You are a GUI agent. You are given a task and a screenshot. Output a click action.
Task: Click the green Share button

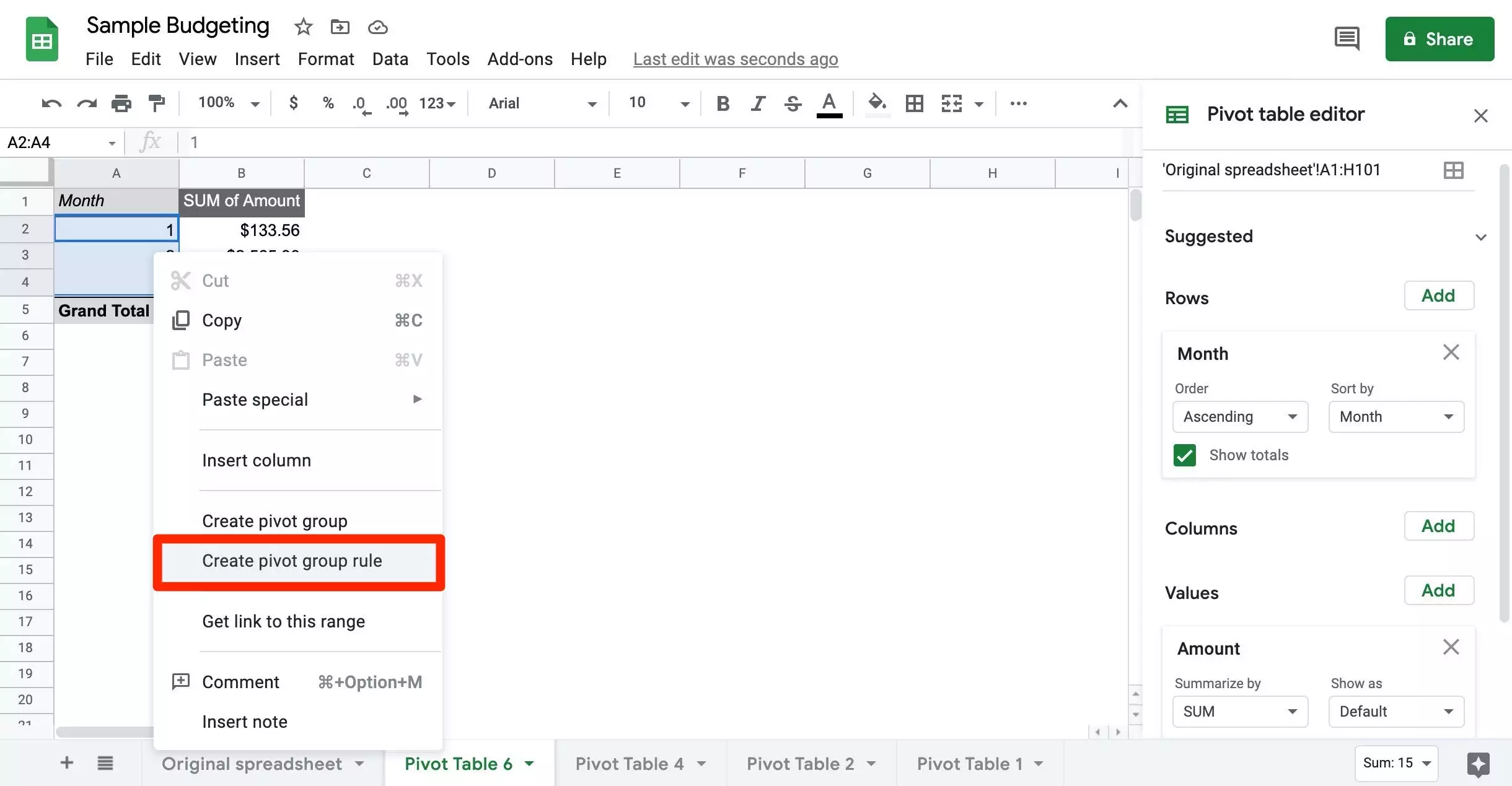[x=1439, y=39]
